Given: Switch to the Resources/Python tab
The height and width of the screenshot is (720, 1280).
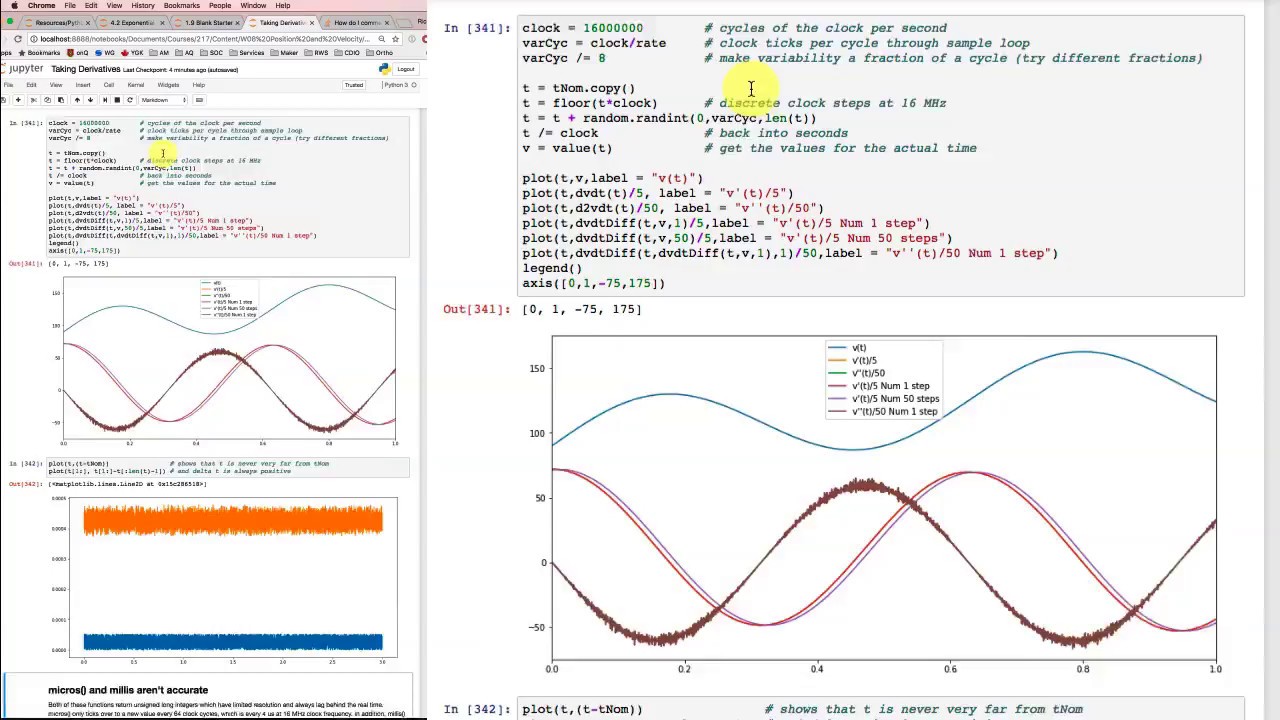Looking at the screenshot, I should [57, 23].
